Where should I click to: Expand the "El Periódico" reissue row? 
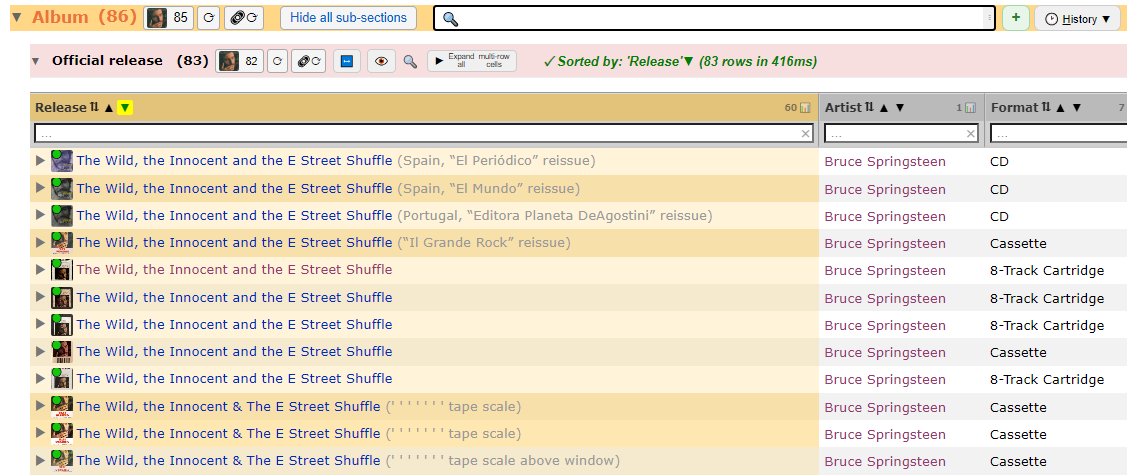(x=40, y=161)
